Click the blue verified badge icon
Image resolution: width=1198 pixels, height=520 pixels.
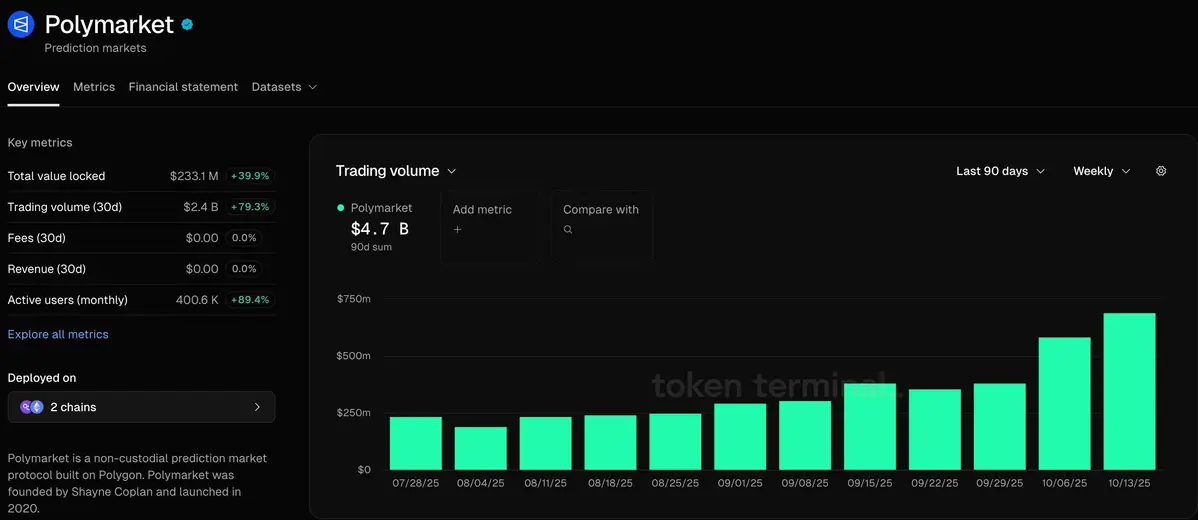click(x=187, y=25)
